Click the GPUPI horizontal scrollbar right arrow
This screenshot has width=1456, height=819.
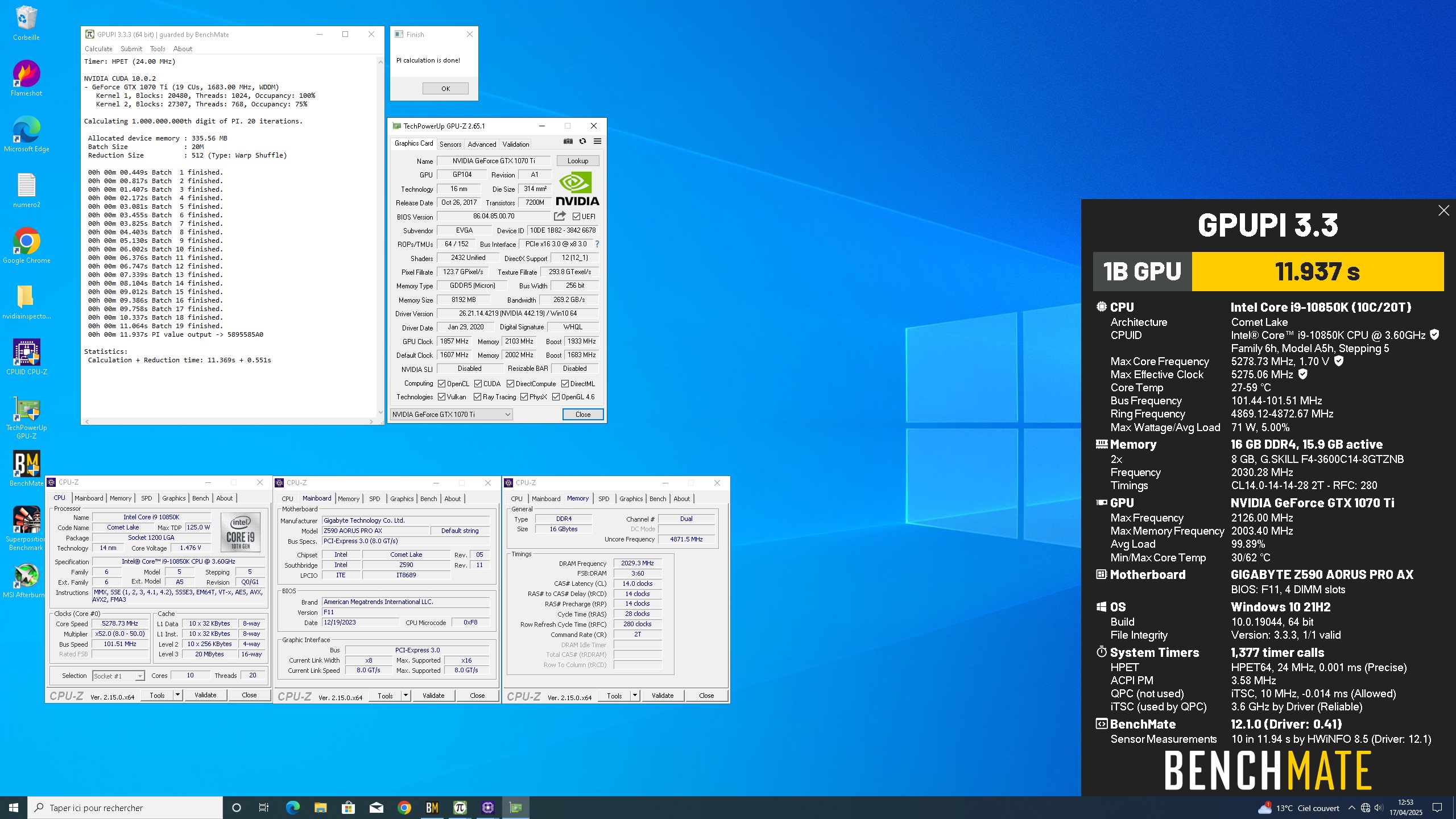pyautogui.click(x=371, y=421)
